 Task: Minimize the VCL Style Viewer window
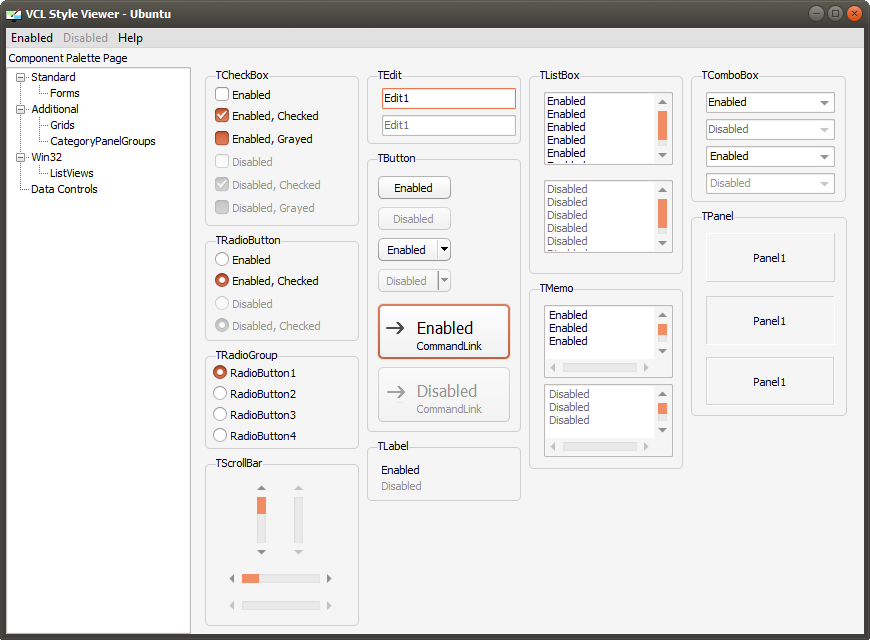(816, 13)
